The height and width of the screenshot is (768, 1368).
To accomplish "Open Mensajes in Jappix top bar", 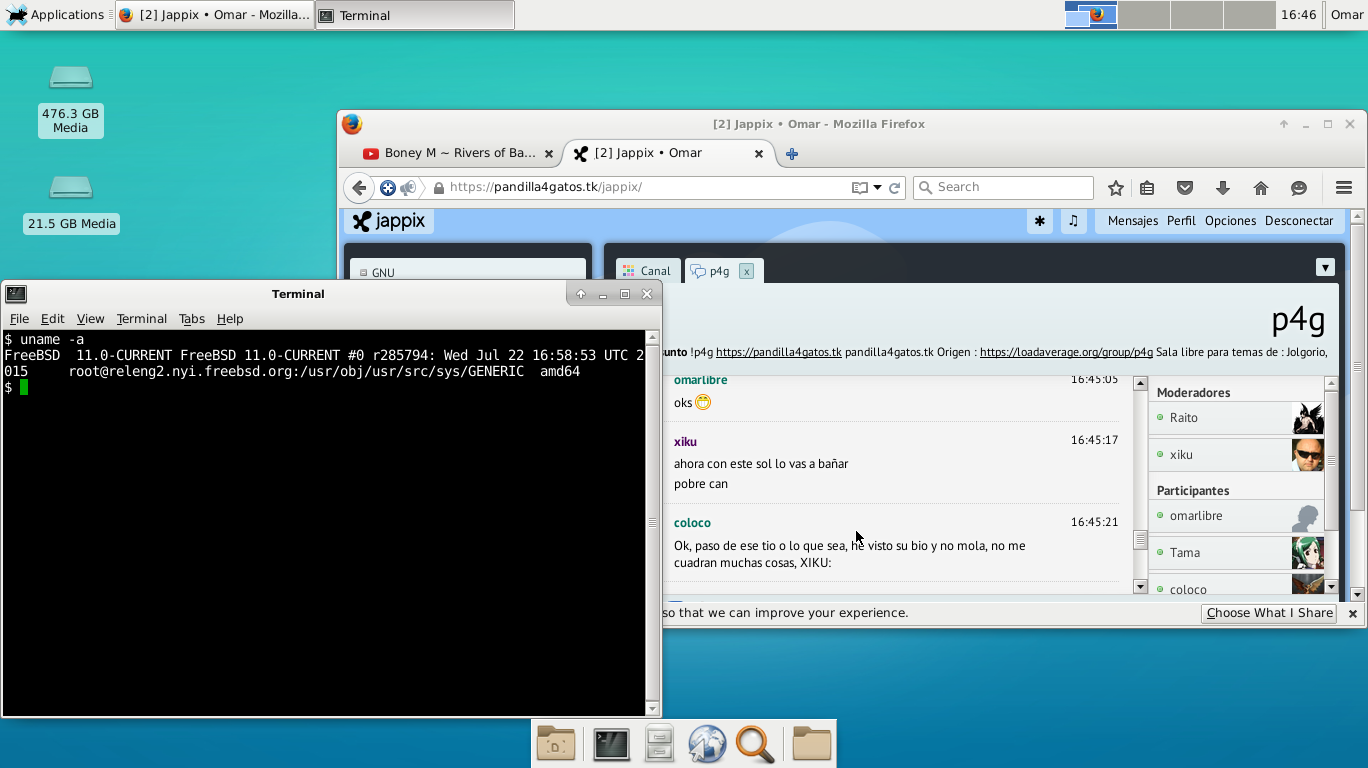I will (1133, 221).
